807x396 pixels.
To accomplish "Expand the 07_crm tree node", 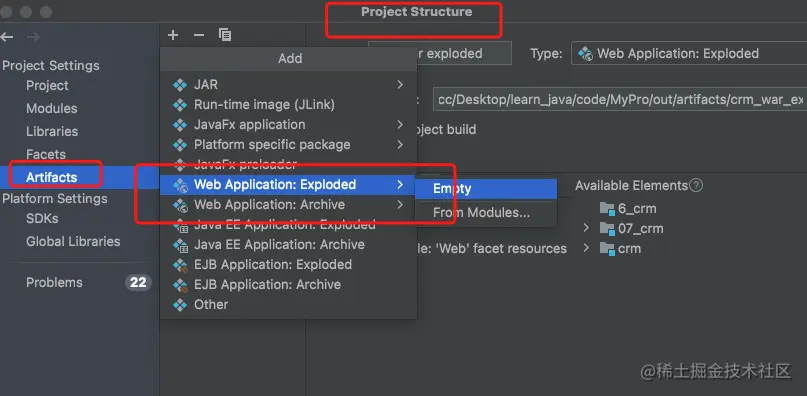I will 586,228.
